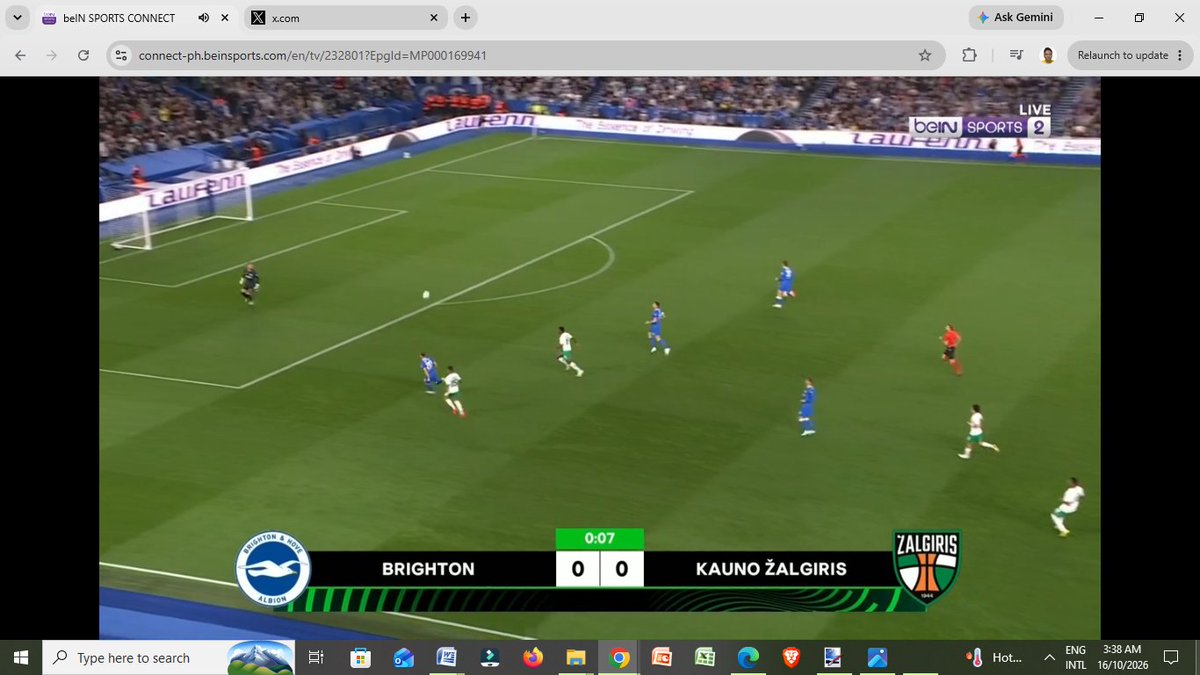Launch Microsoft Store from taskbar
The width and height of the screenshot is (1200, 675).
tap(362, 657)
